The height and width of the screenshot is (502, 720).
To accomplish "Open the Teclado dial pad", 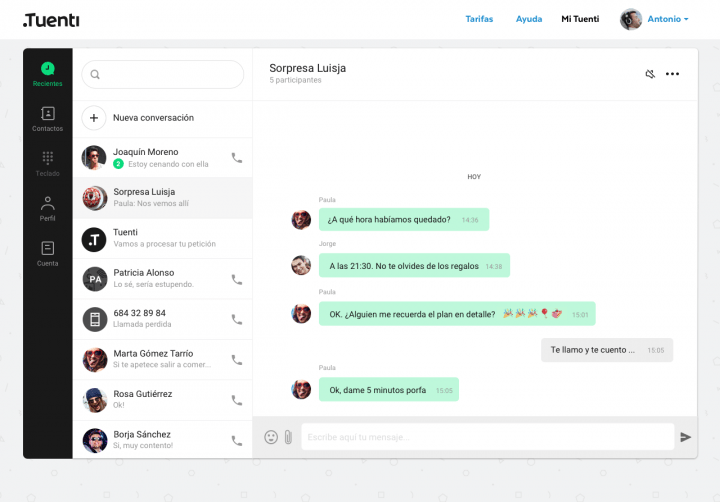I will (47, 163).
